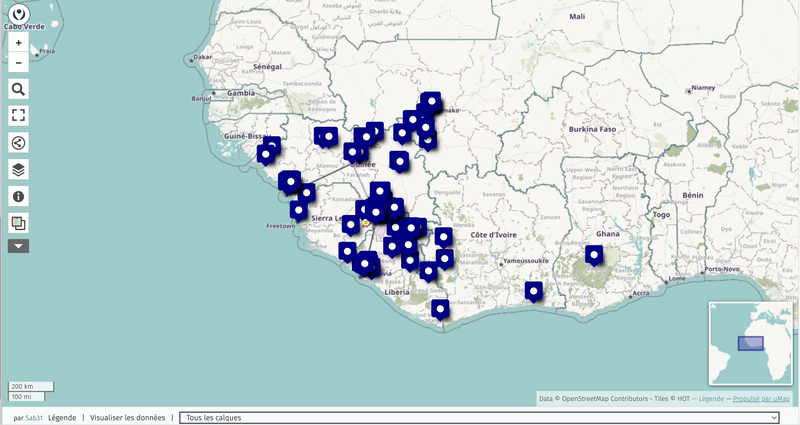Screen dimensions: 800x425
Task: Click the 'Accra' city label
Action: click(x=641, y=293)
